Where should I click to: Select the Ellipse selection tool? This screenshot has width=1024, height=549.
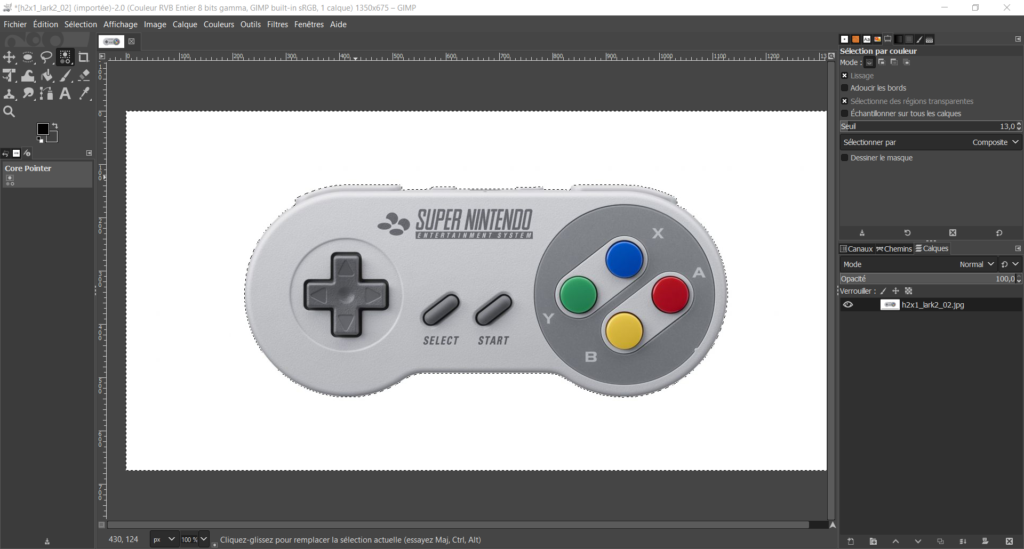click(27, 57)
